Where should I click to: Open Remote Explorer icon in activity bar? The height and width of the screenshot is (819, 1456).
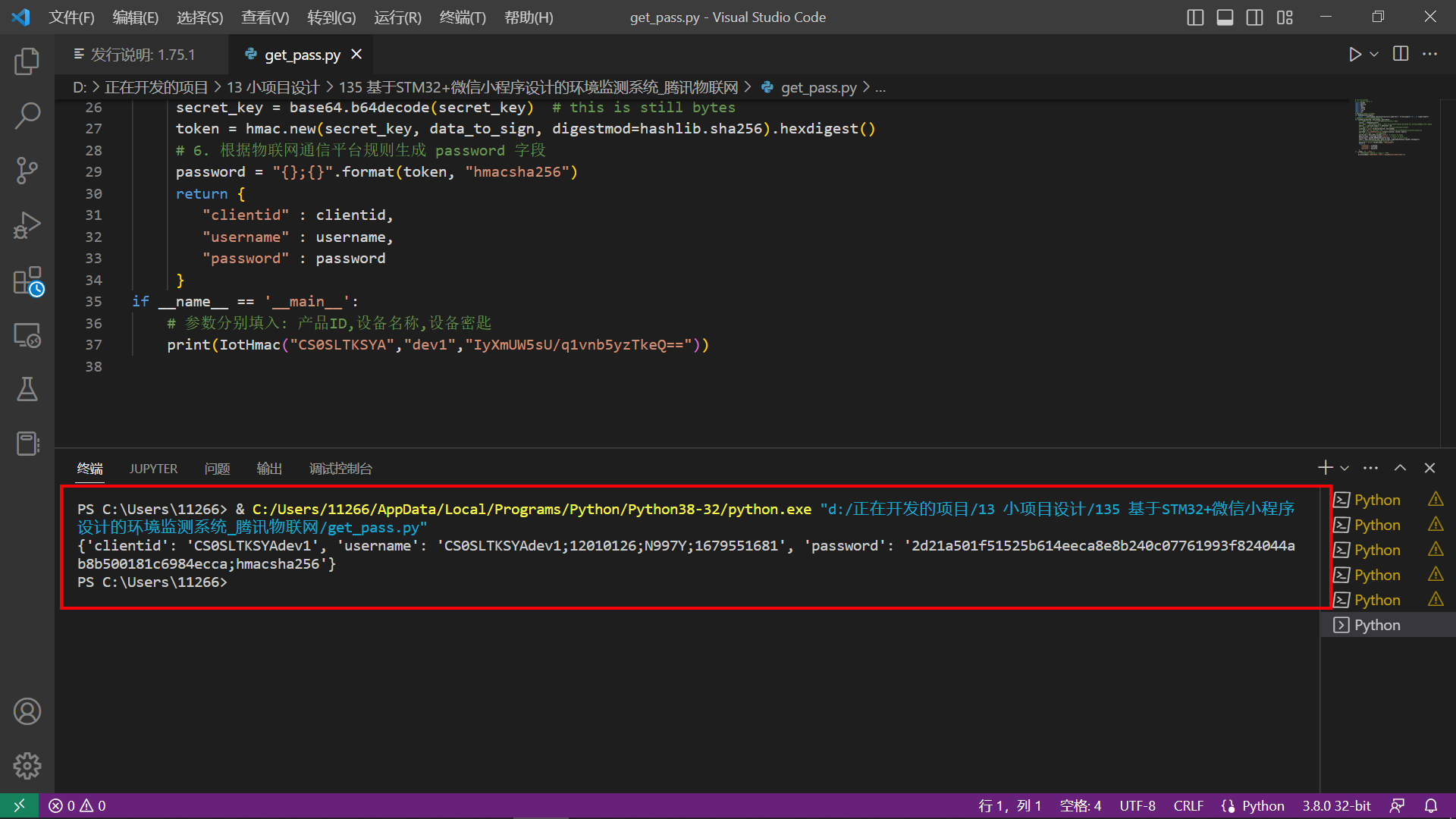[x=27, y=335]
